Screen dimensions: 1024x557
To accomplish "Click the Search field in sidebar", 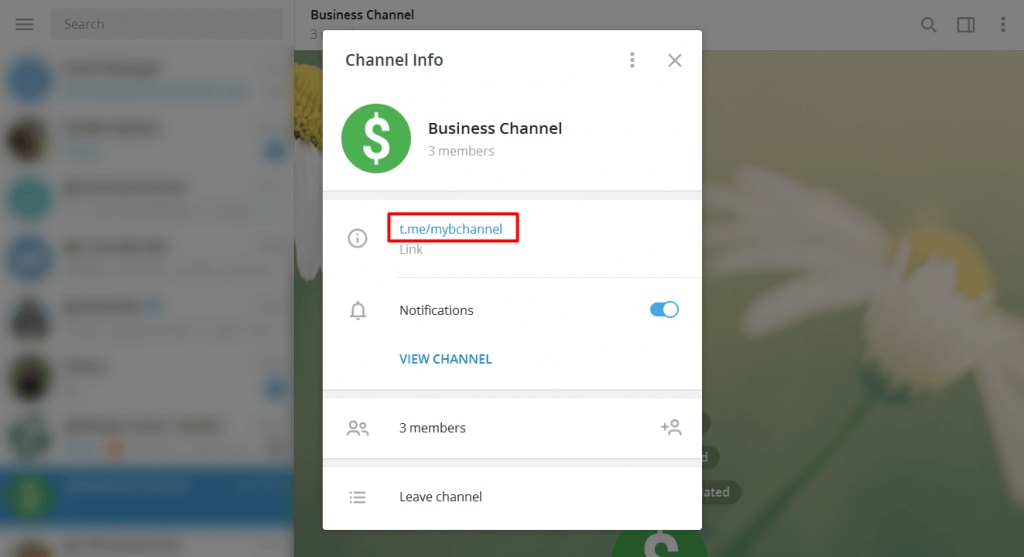I will click(167, 24).
